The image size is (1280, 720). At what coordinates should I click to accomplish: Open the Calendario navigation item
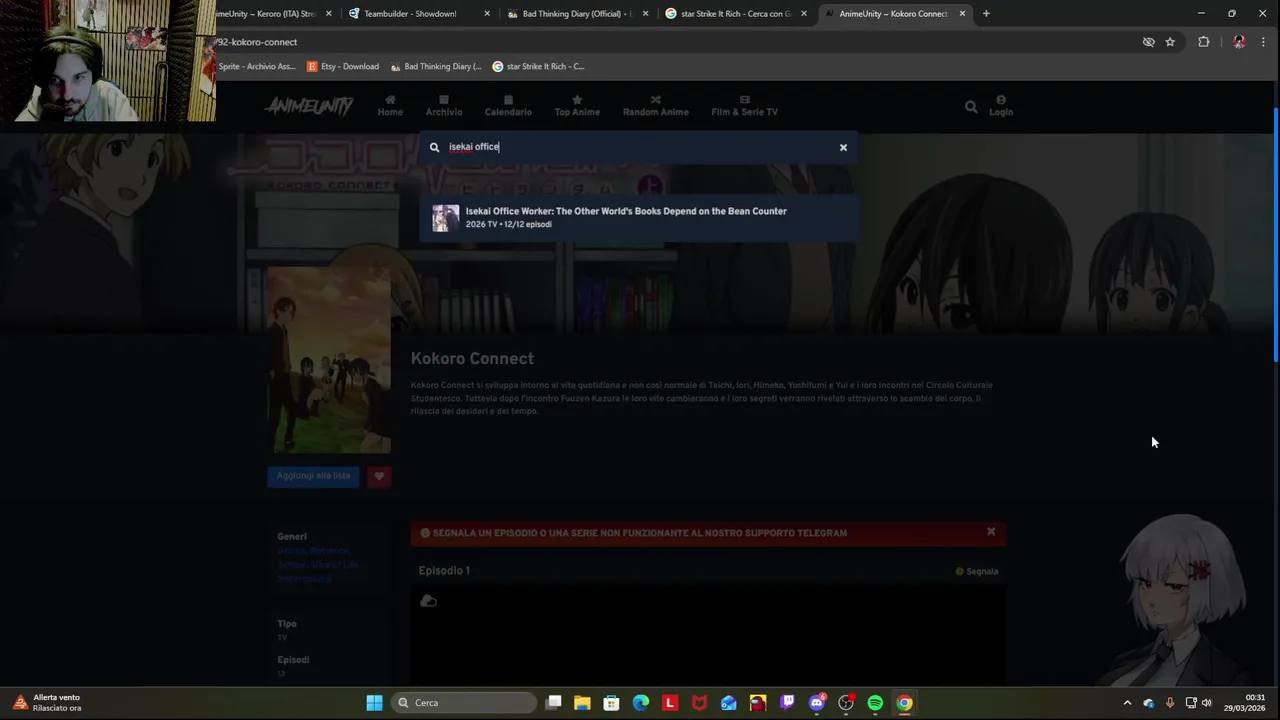point(508,106)
